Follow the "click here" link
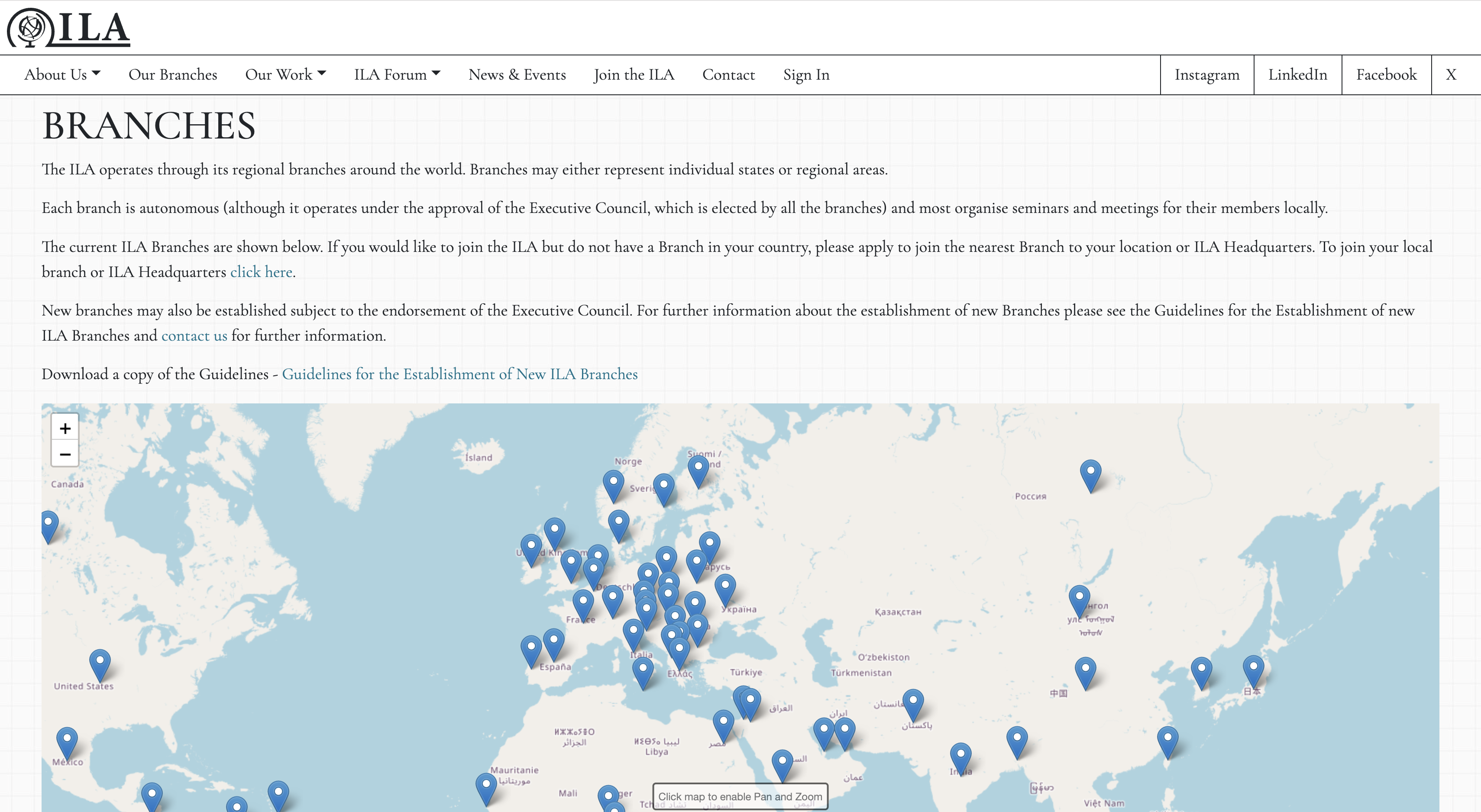The width and height of the screenshot is (1481, 812). [x=261, y=272]
